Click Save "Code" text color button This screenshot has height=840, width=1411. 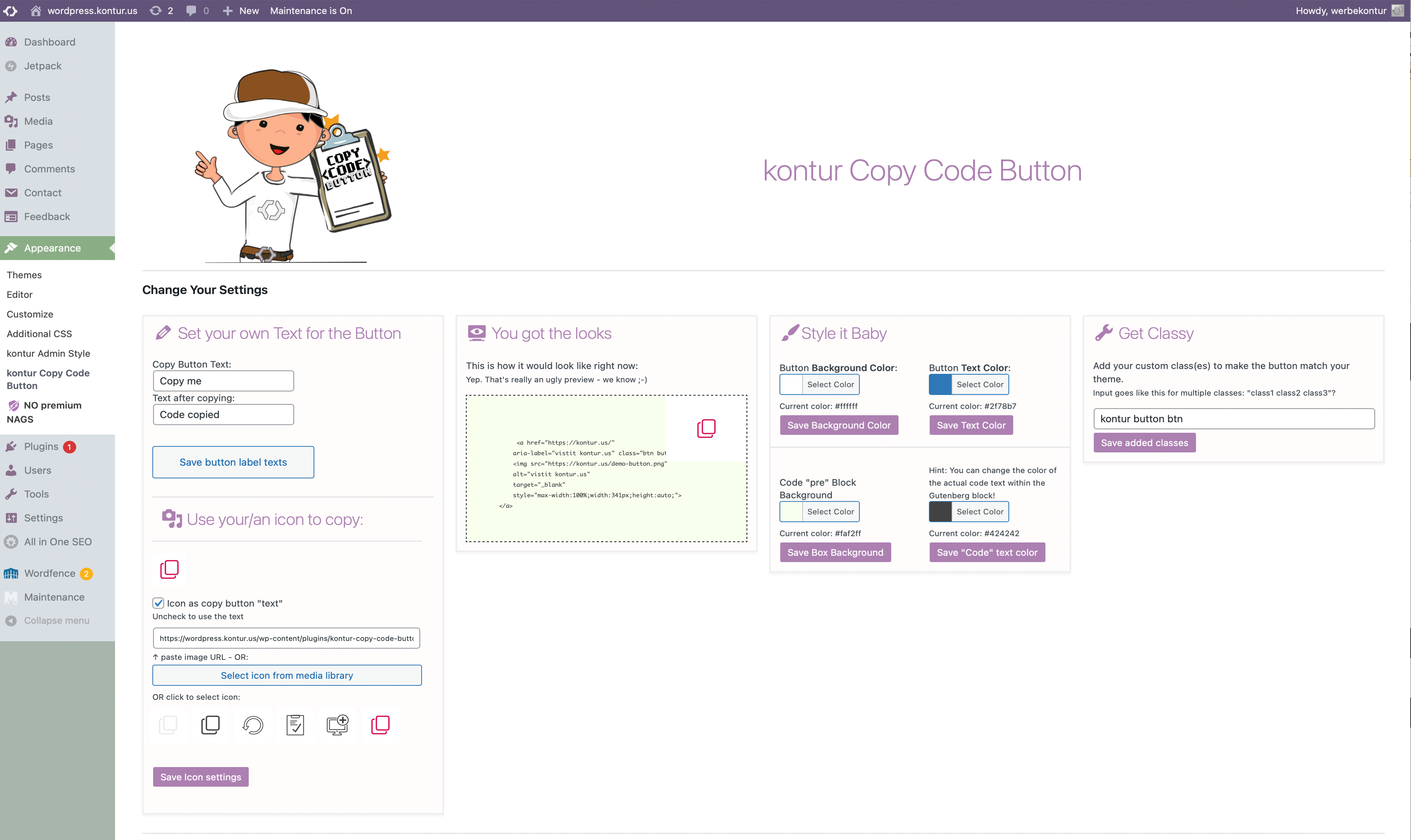pyautogui.click(x=987, y=552)
